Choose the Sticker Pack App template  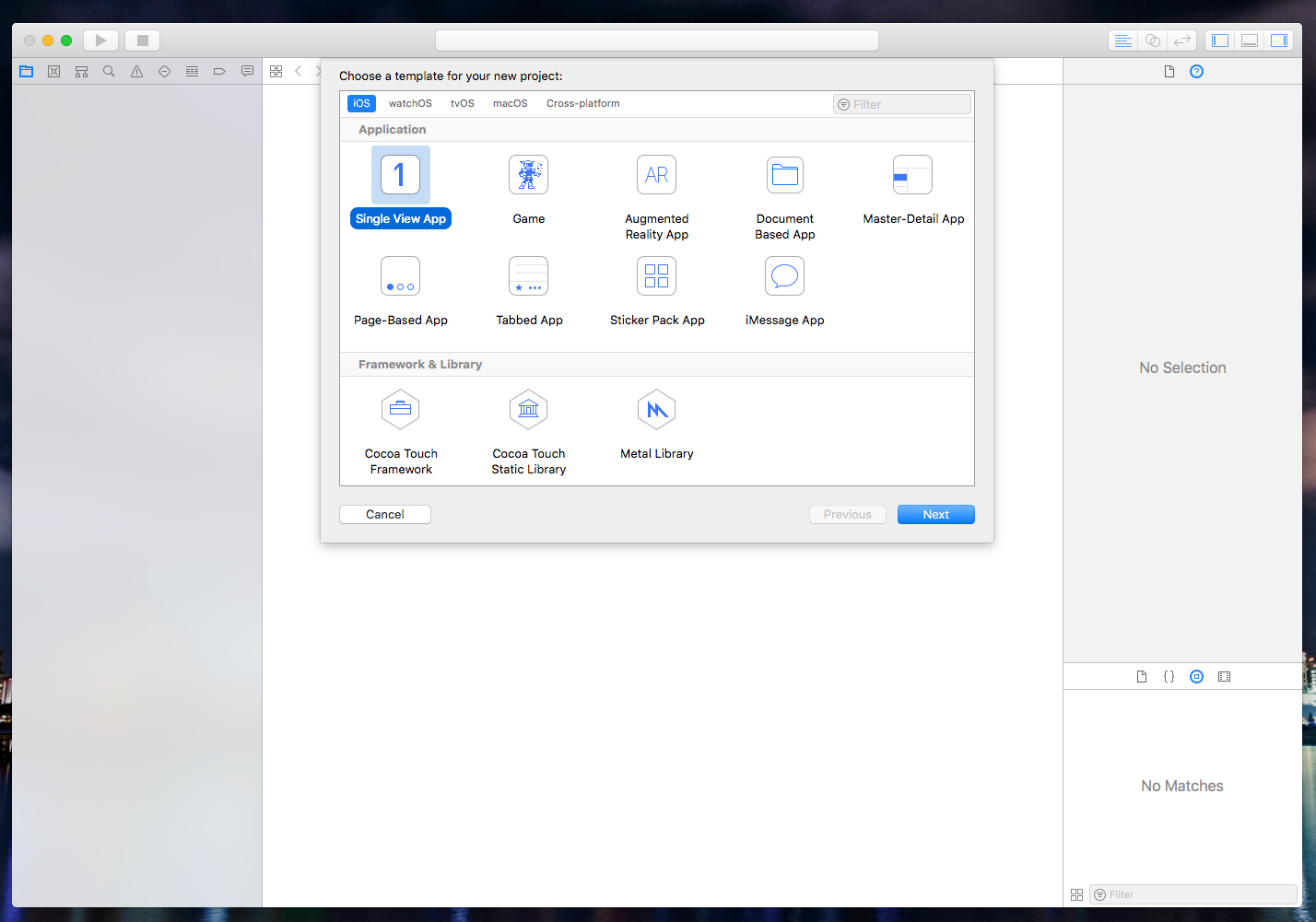(x=656, y=291)
